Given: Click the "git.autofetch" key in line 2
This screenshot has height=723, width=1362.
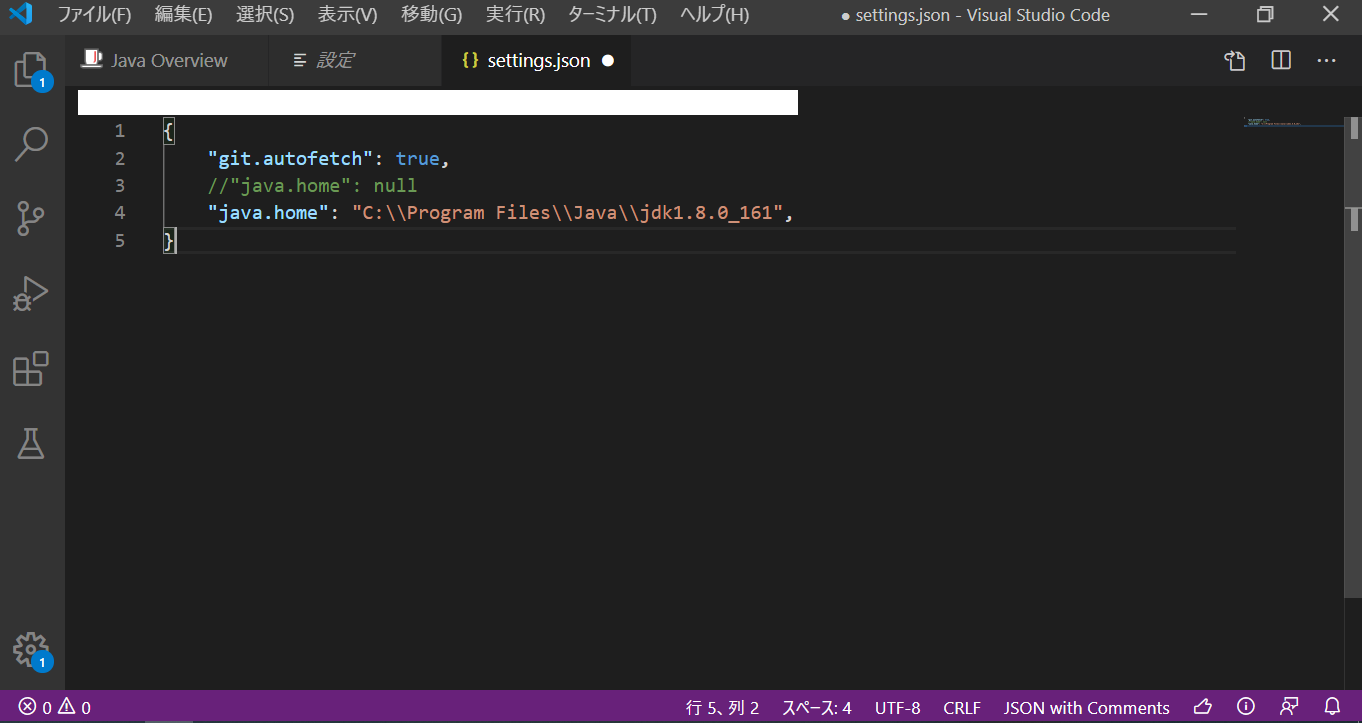Looking at the screenshot, I should click(290, 159).
